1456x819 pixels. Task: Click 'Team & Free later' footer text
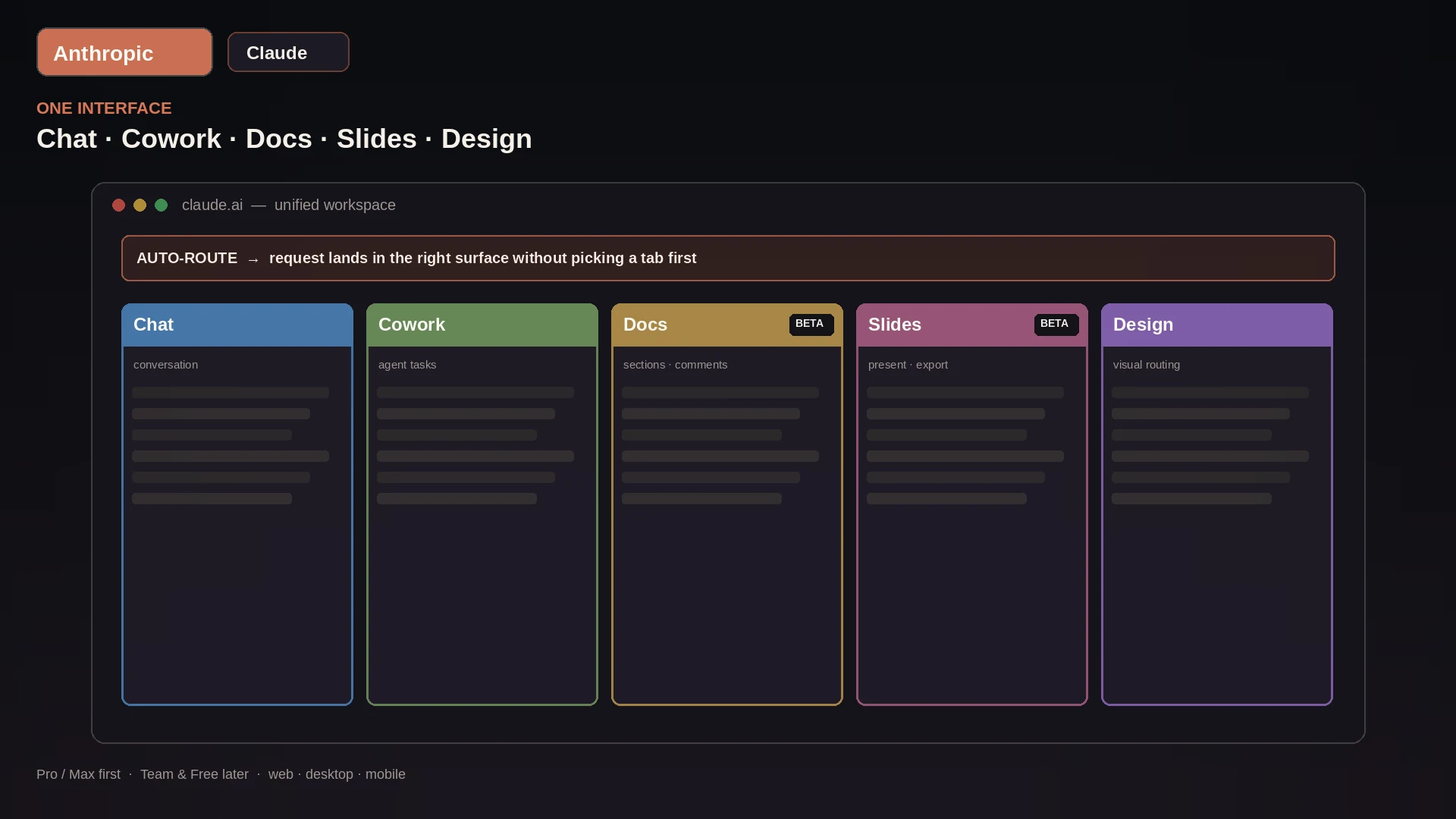click(194, 774)
